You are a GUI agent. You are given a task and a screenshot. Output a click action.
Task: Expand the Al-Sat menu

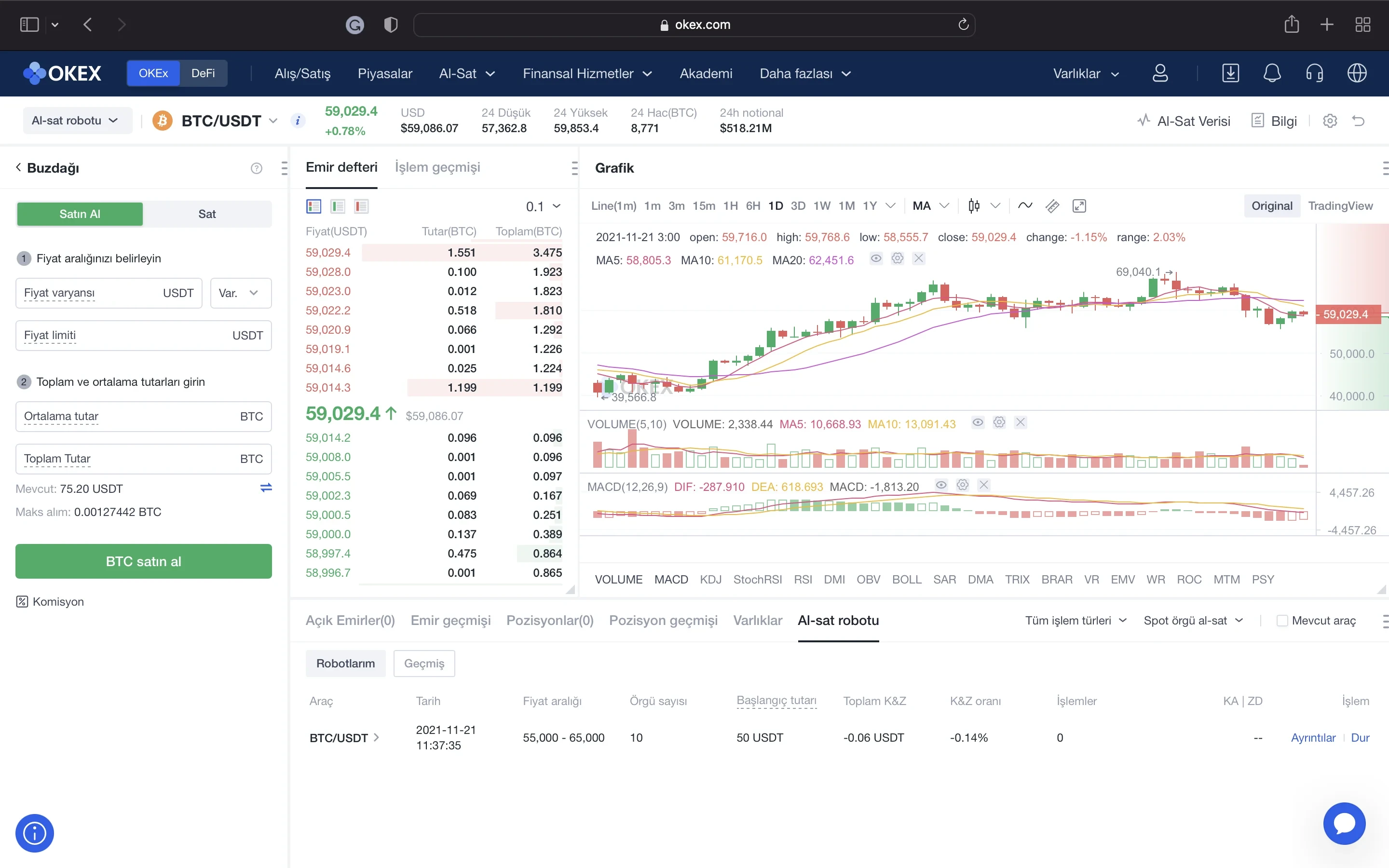pos(467,73)
